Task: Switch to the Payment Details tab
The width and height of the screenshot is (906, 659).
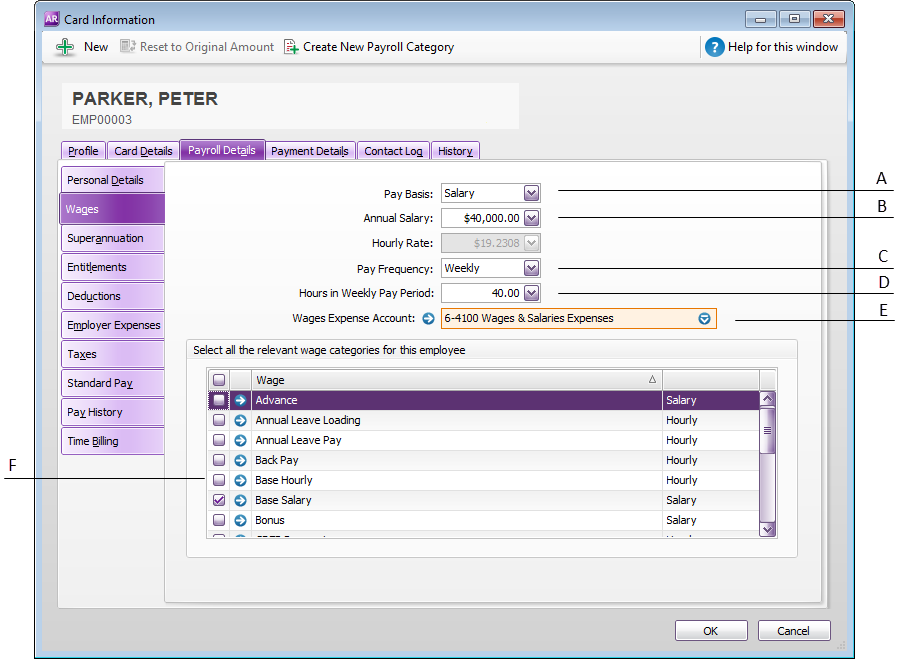Action: coord(310,151)
